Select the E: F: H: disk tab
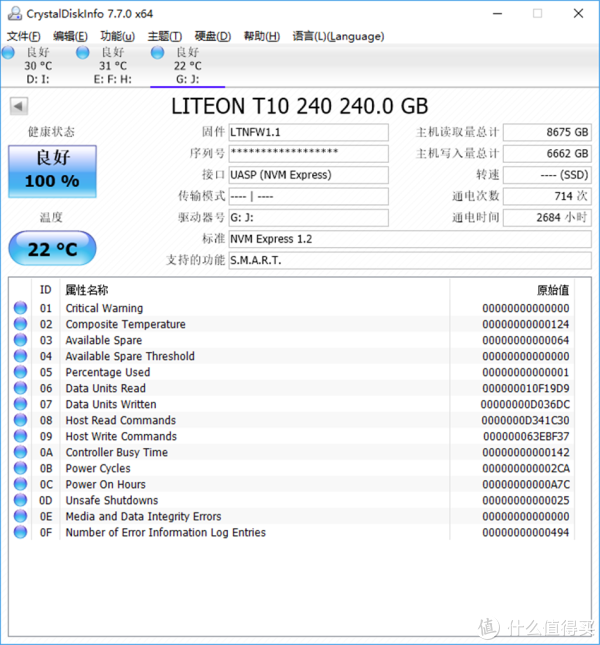600x645 pixels. [112, 65]
